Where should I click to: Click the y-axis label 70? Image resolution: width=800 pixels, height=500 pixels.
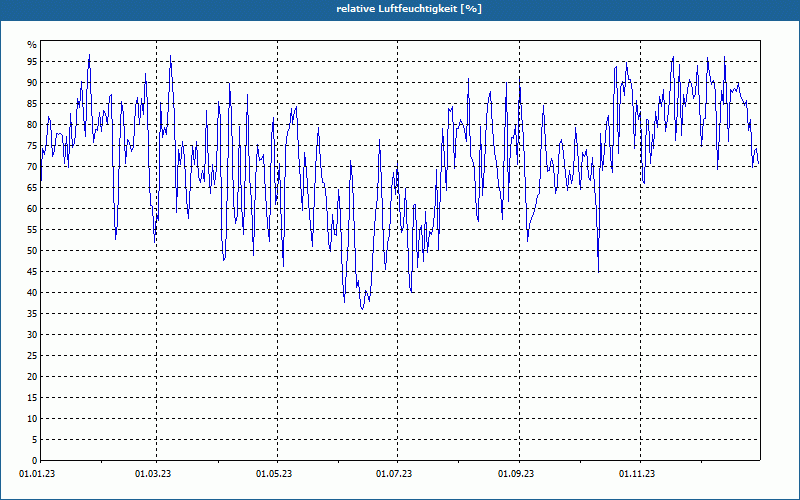pyautogui.click(x=32, y=166)
